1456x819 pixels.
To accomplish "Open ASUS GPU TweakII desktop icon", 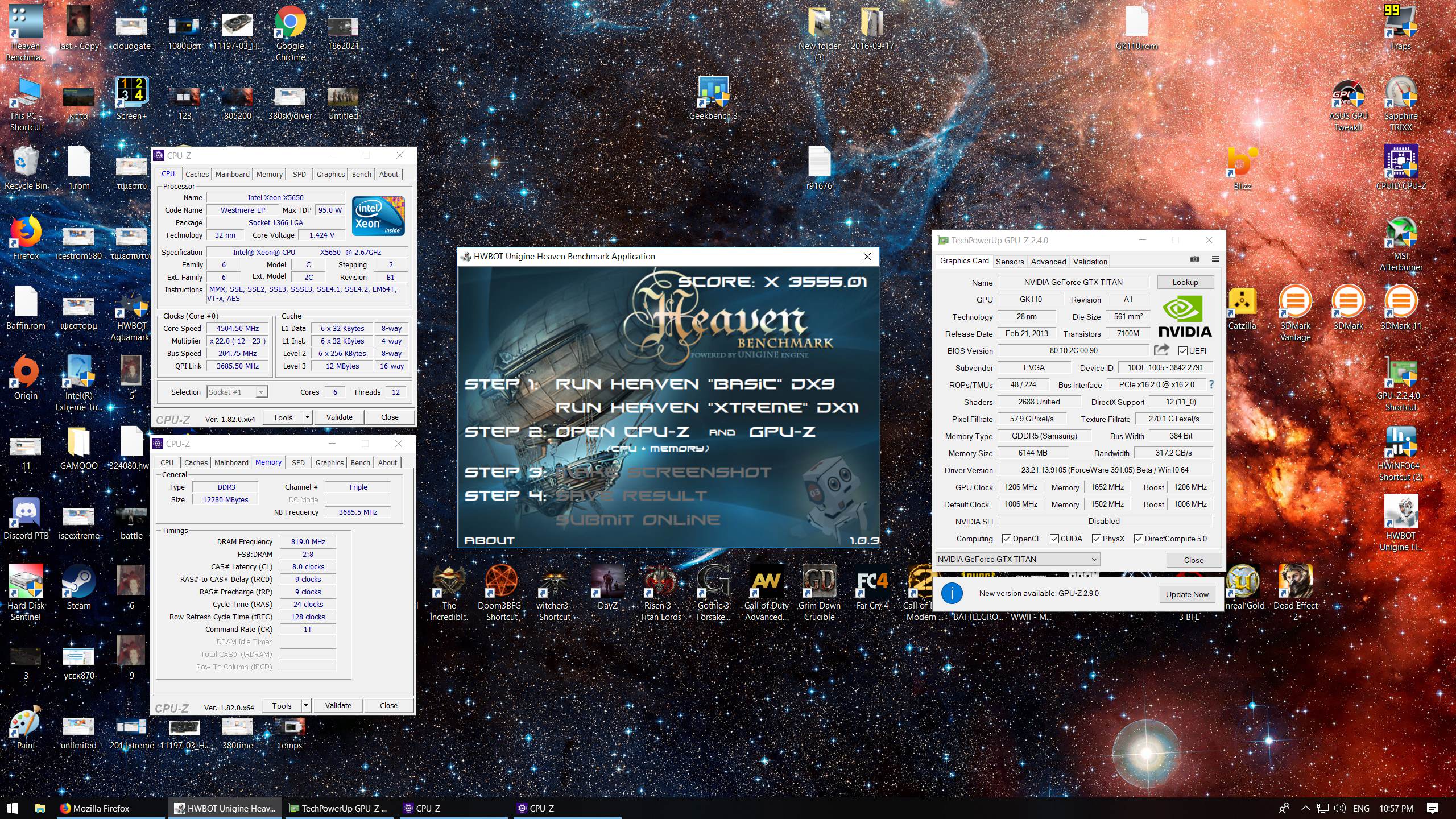I will [1348, 104].
